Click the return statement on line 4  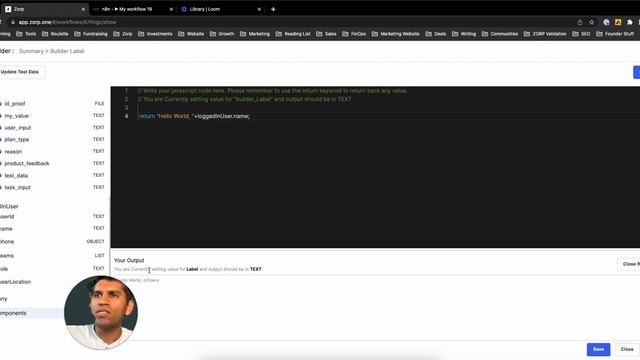point(194,116)
